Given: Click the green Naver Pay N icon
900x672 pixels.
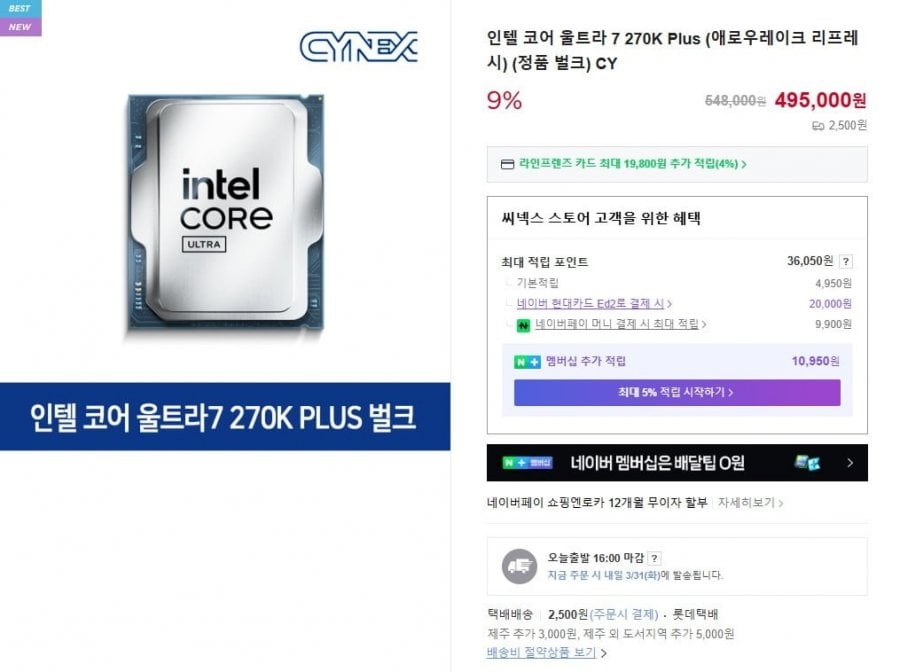Looking at the screenshot, I should (x=523, y=325).
